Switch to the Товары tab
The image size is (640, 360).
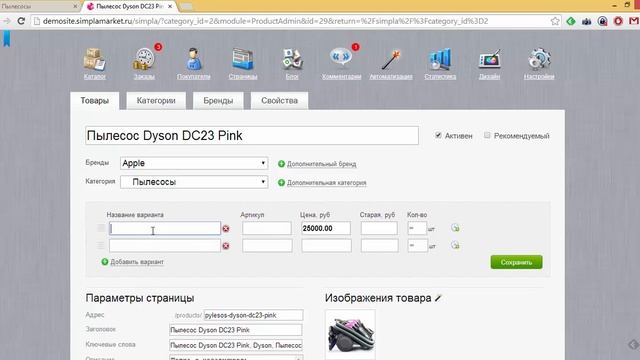(x=95, y=101)
